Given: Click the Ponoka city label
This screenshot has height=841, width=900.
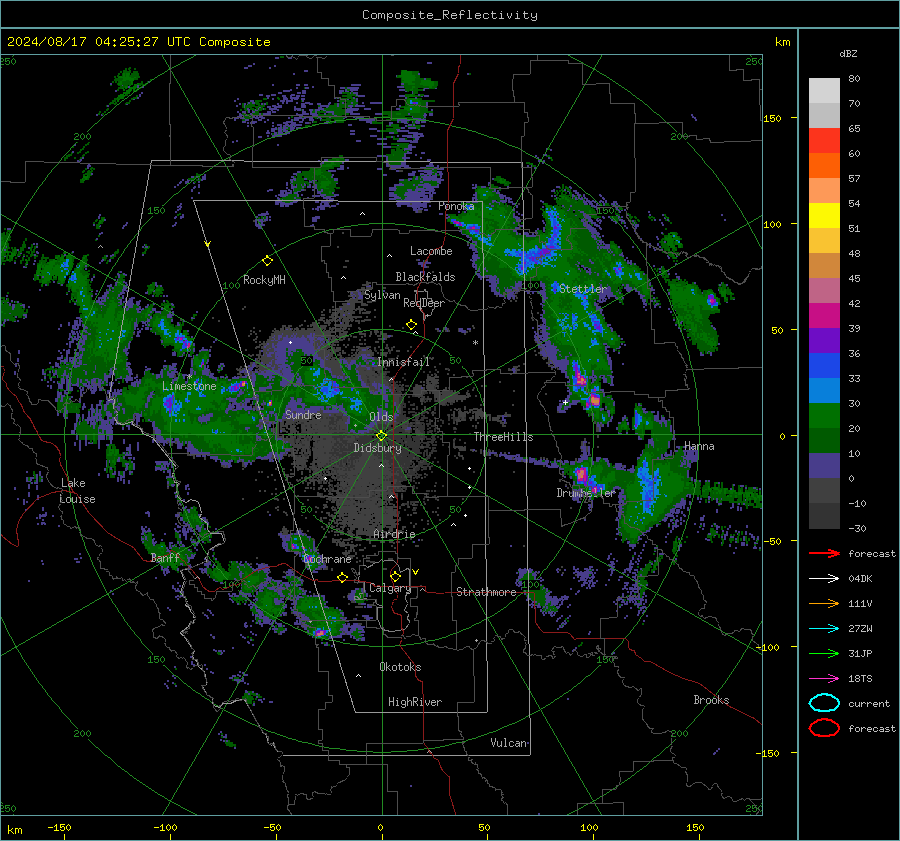Looking at the screenshot, I should [456, 206].
